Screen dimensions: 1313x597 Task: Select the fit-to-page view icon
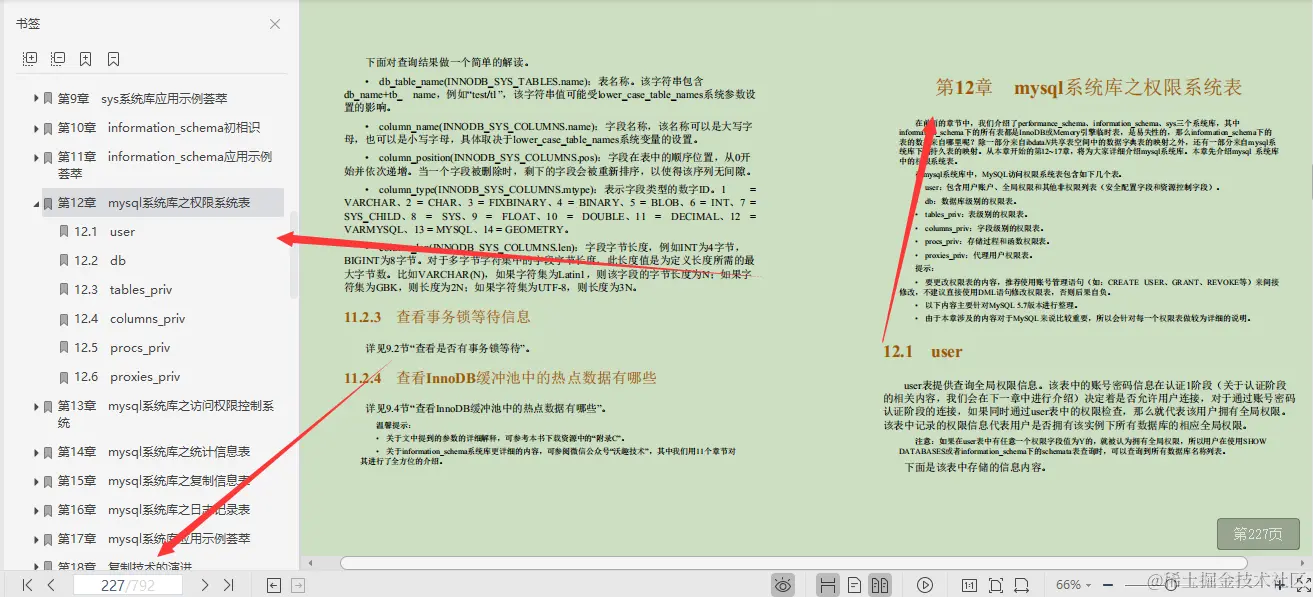tap(996, 584)
